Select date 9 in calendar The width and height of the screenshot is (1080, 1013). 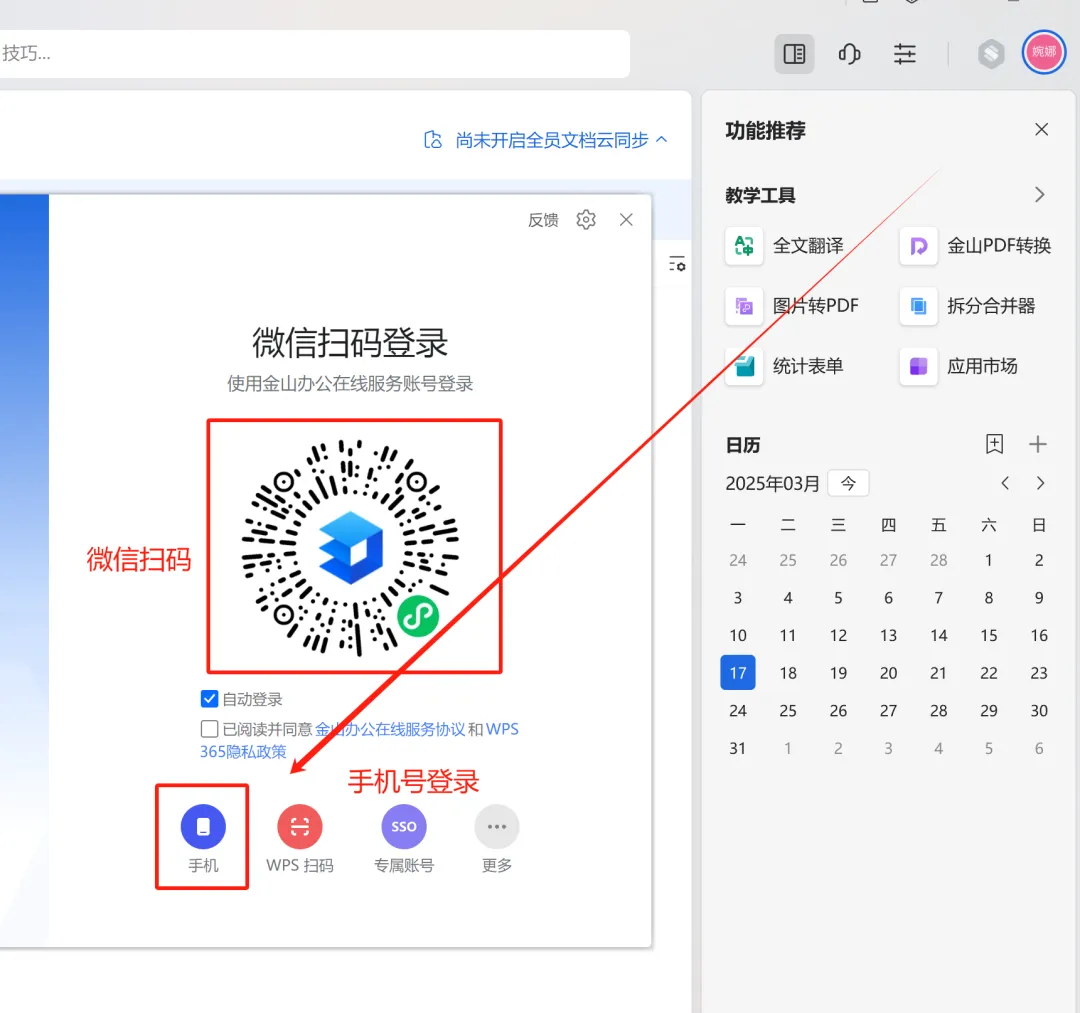point(1039,598)
